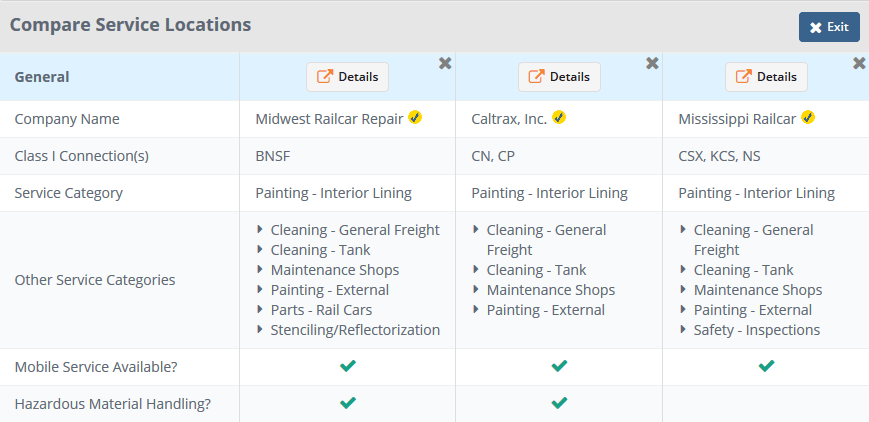Click Midwest's Painting - Interior Lining category
869x422 pixels.
[334, 193]
